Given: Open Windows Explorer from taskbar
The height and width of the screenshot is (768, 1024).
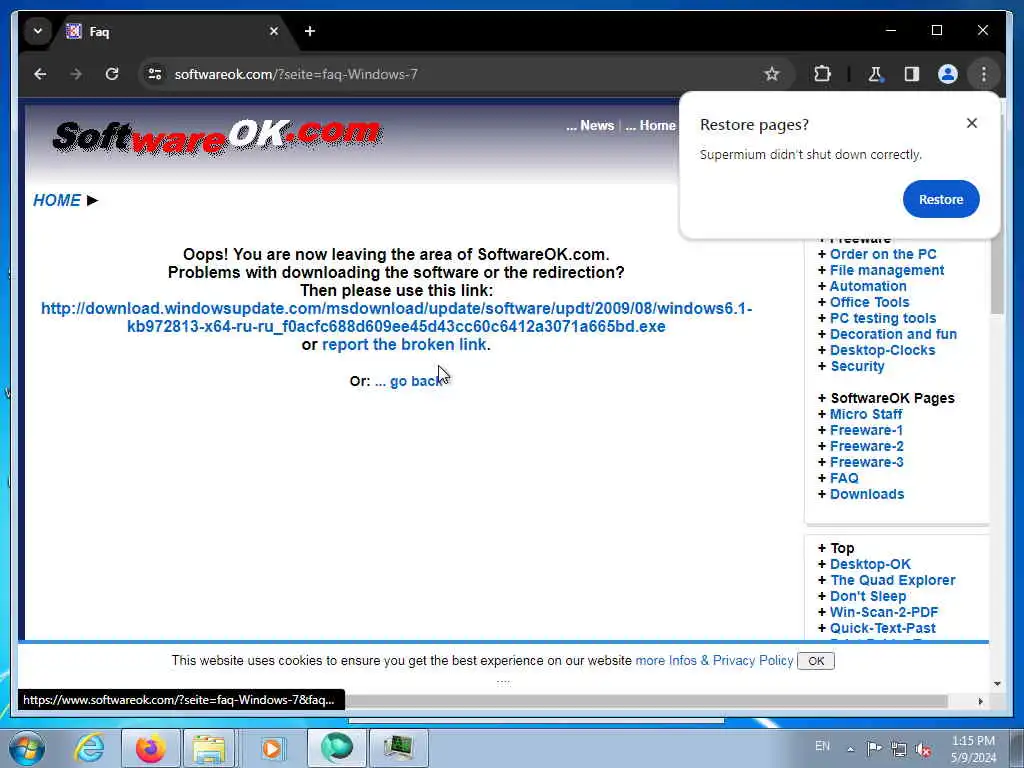Looking at the screenshot, I should pos(210,748).
